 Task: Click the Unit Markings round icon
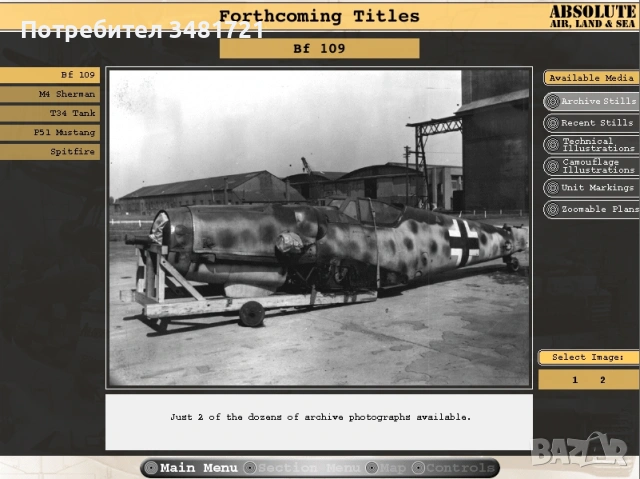(x=552, y=188)
